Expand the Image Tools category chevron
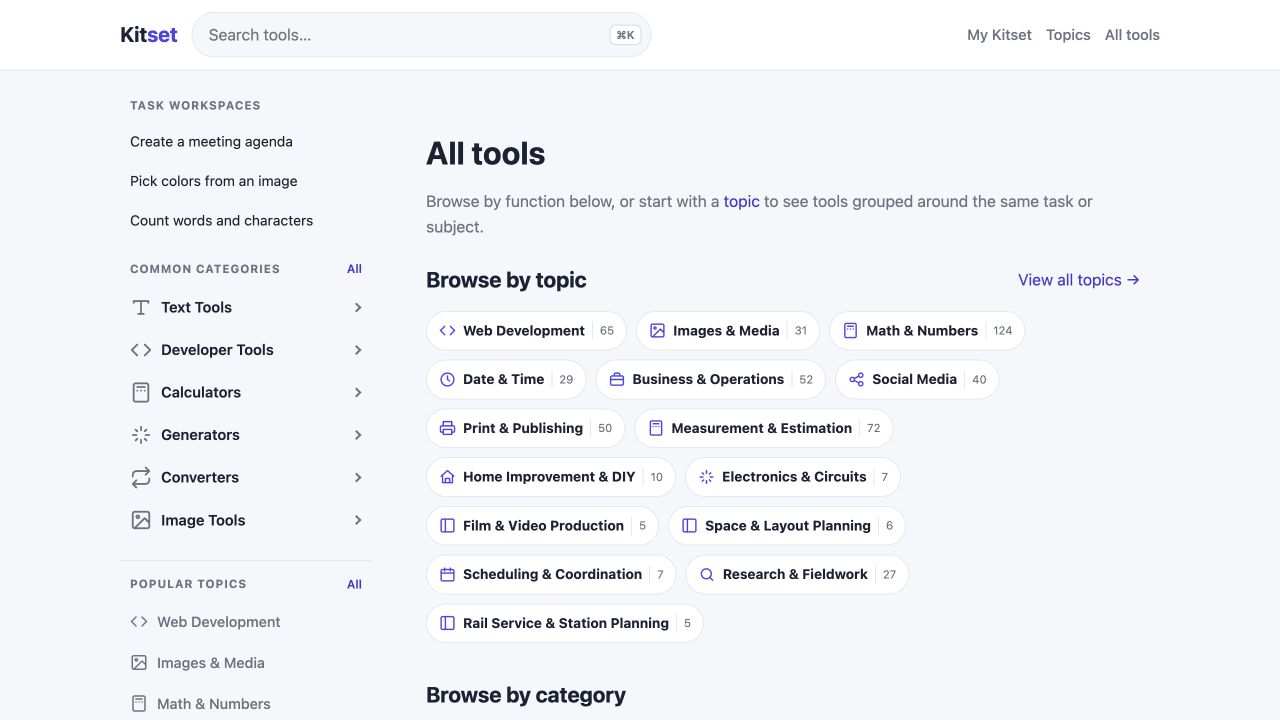1280x720 pixels. tap(358, 520)
